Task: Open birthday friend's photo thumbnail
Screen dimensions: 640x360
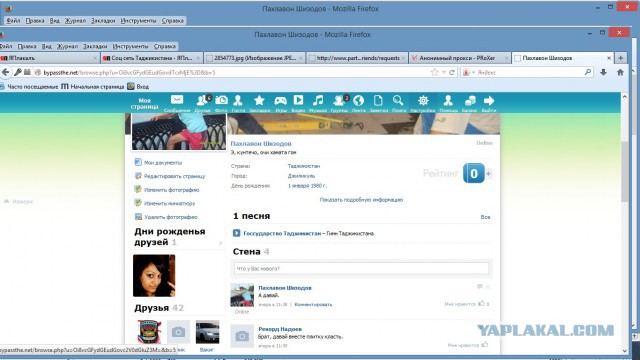Action: tap(154, 276)
